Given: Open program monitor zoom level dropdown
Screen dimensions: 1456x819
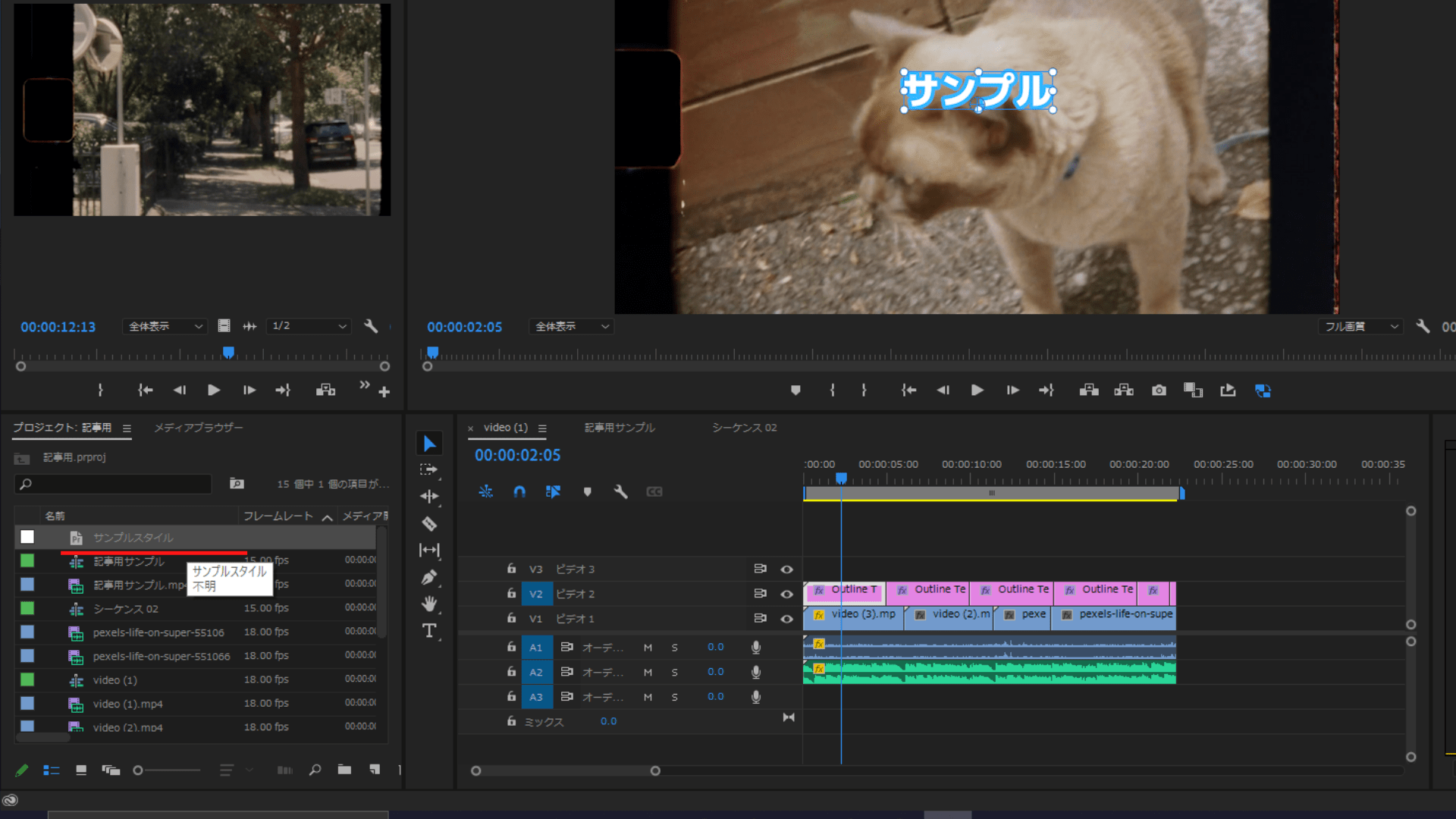Looking at the screenshot, I should click(x=571, y=326).
